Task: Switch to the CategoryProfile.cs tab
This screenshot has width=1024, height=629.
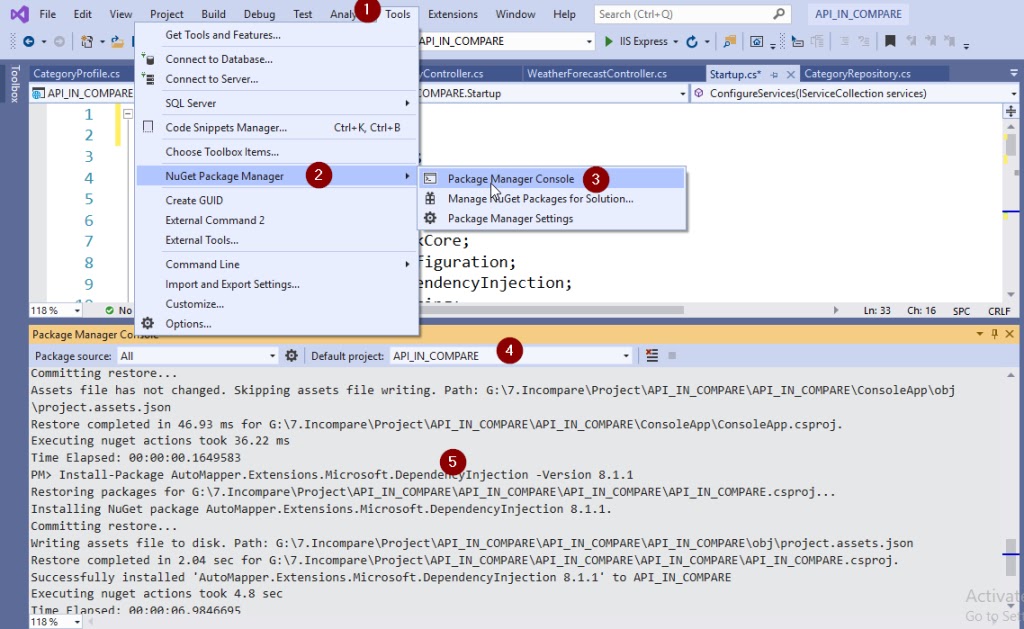Action: (76, 74)
